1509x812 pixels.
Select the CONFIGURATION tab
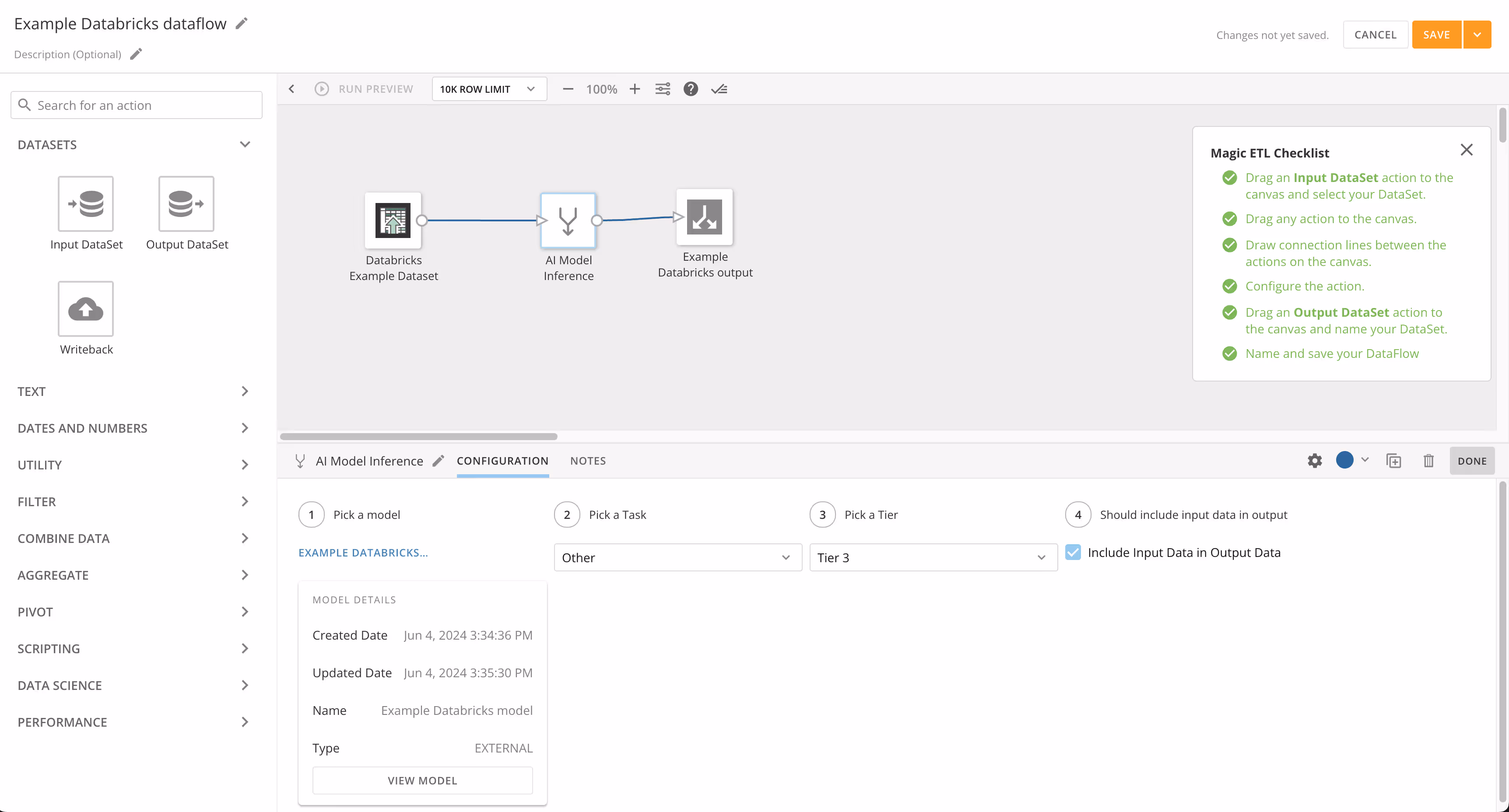click(x=502, y=461)
